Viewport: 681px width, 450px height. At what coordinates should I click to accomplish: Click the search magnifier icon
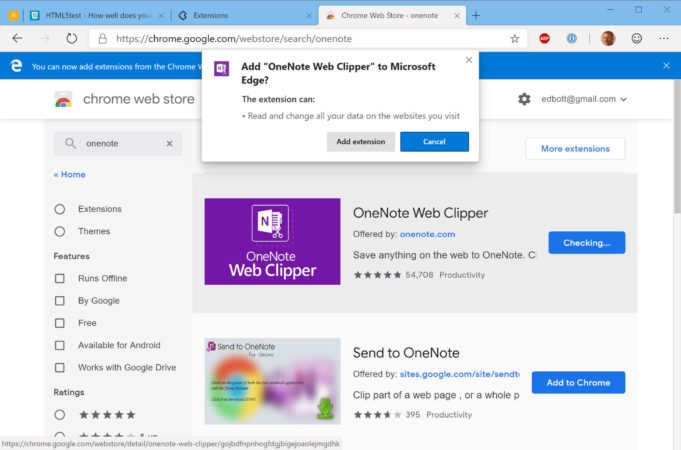(70, 143)
